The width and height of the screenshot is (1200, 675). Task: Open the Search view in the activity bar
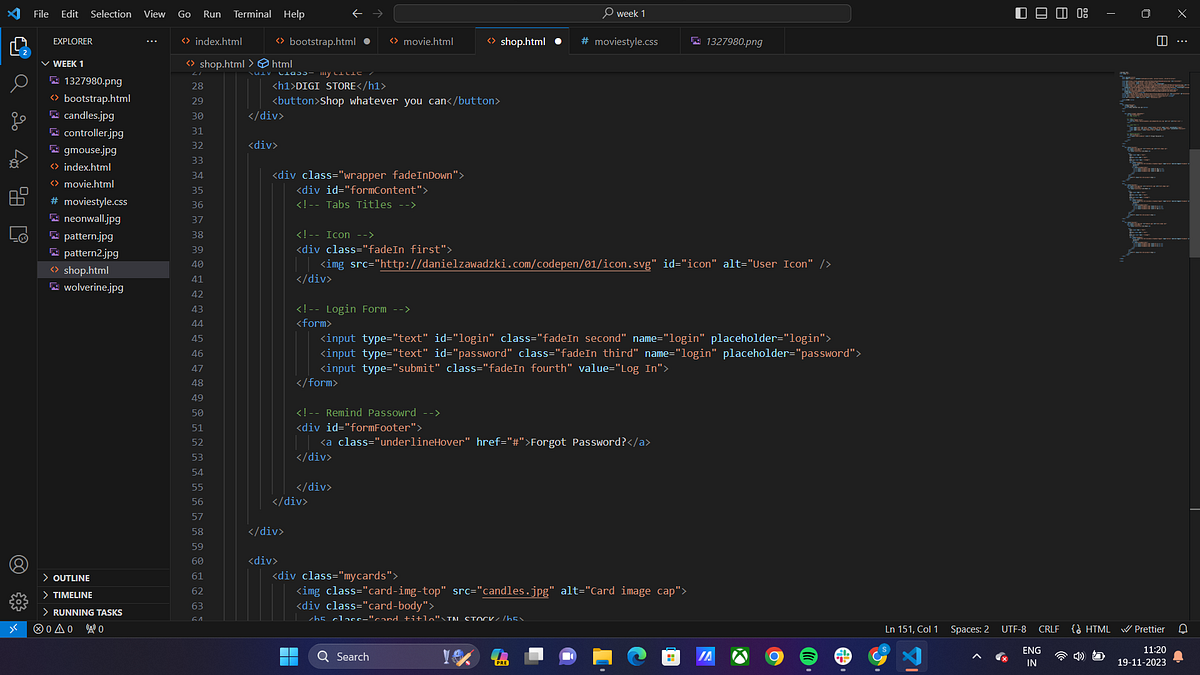coord(18,84)
